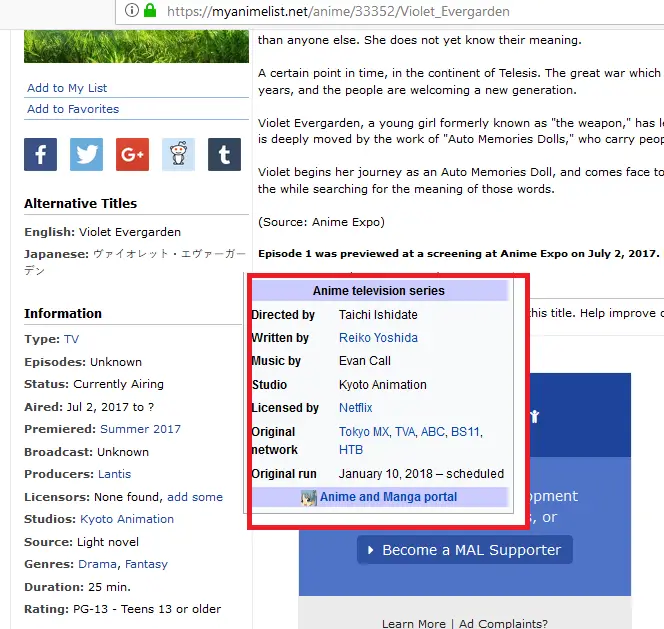
Task: Open Anime and Manga portal link
Action: (x=388, y=497)
